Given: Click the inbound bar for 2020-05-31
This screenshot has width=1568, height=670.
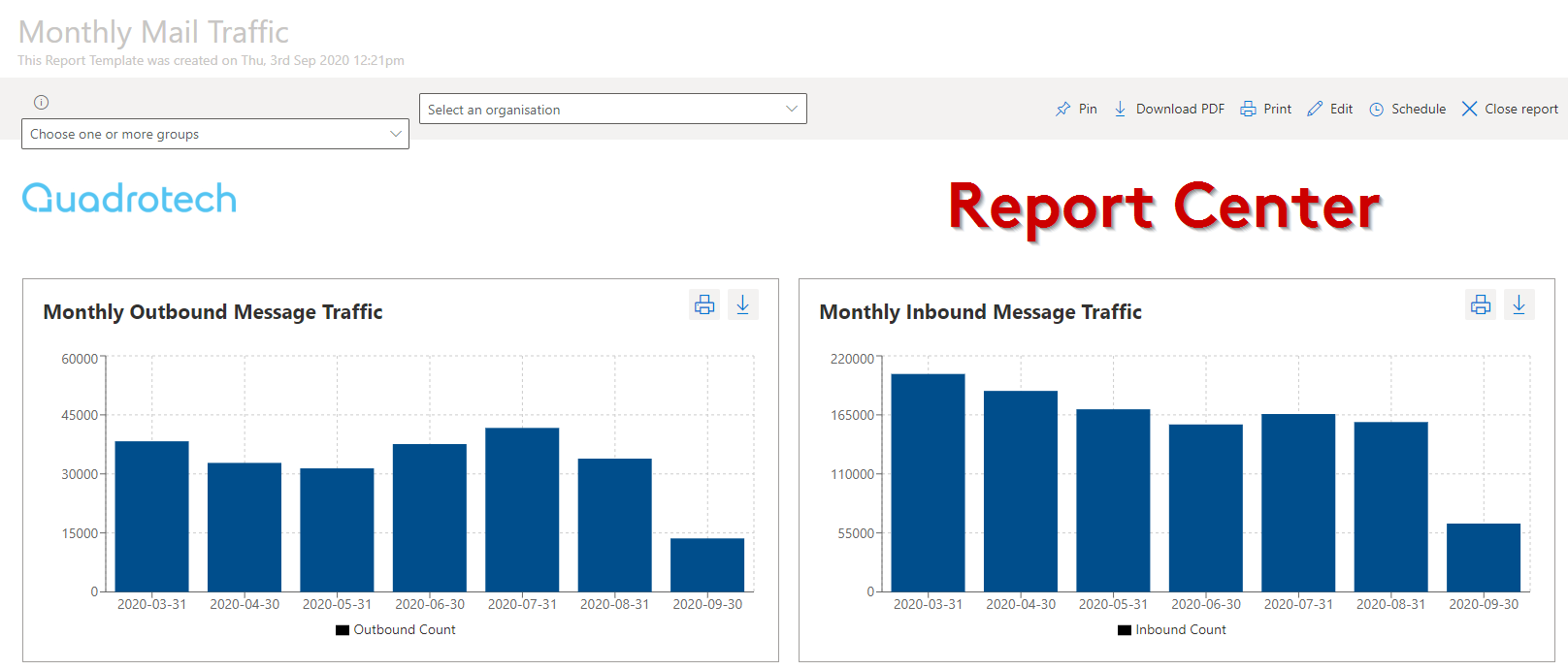Looking at the screenshot, I should click(x=1113, y=500).
